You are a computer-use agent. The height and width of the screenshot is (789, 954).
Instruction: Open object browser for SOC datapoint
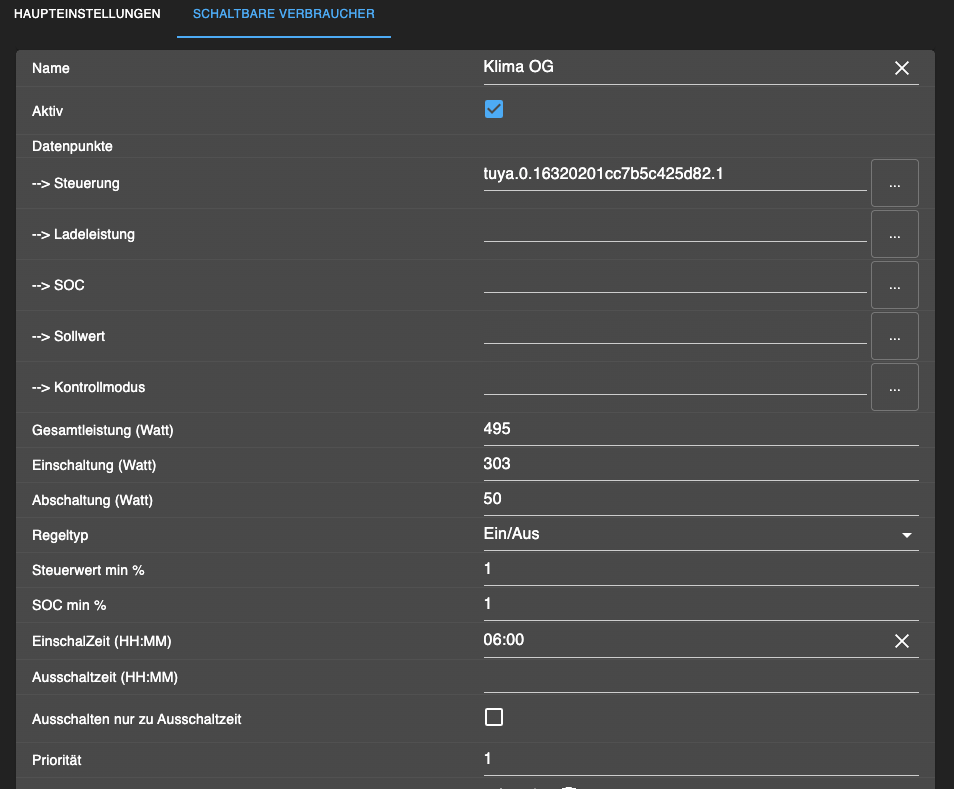tap(894, 285)
